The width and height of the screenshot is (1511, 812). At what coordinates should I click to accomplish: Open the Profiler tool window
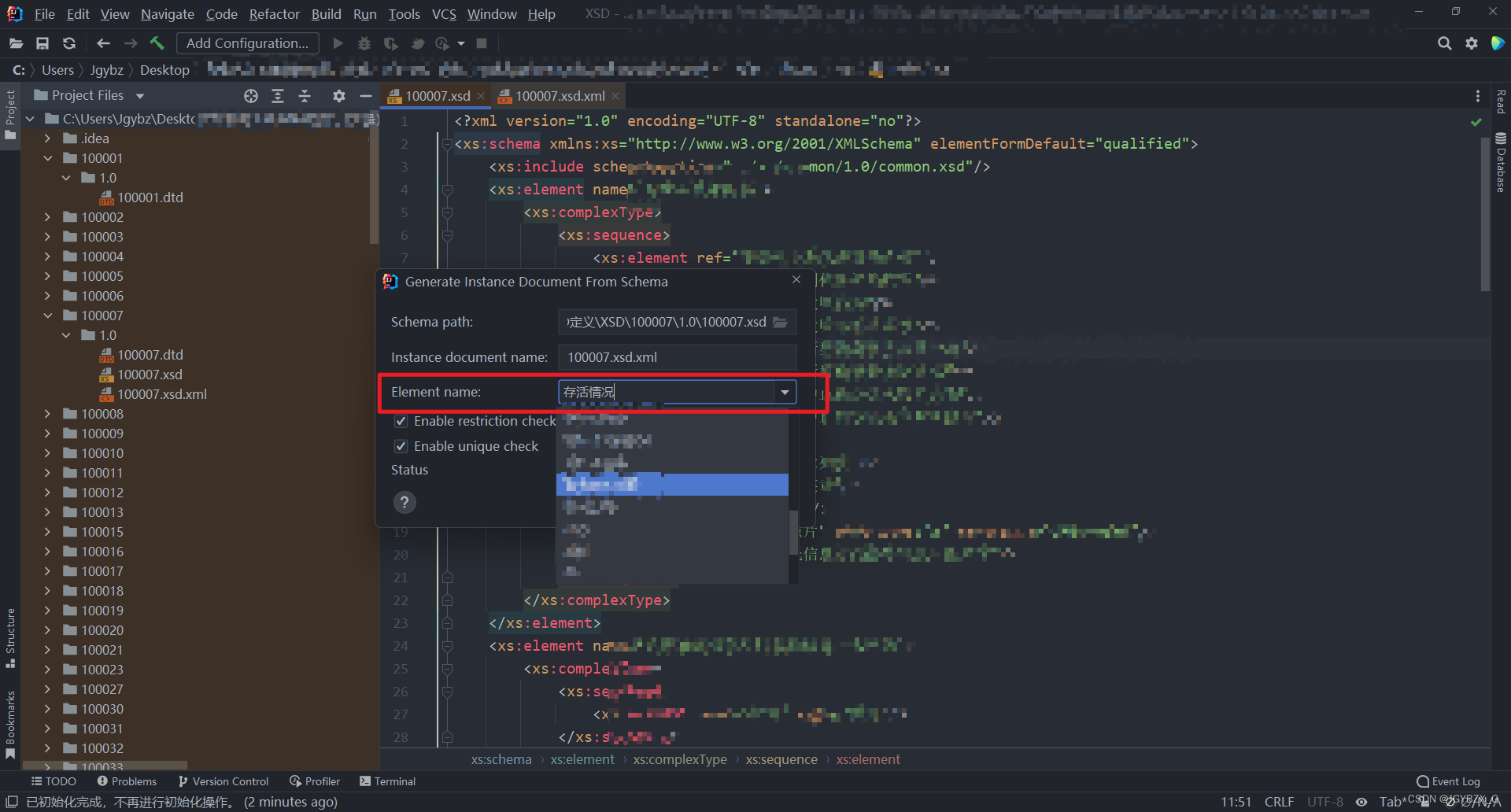point(315,781)
